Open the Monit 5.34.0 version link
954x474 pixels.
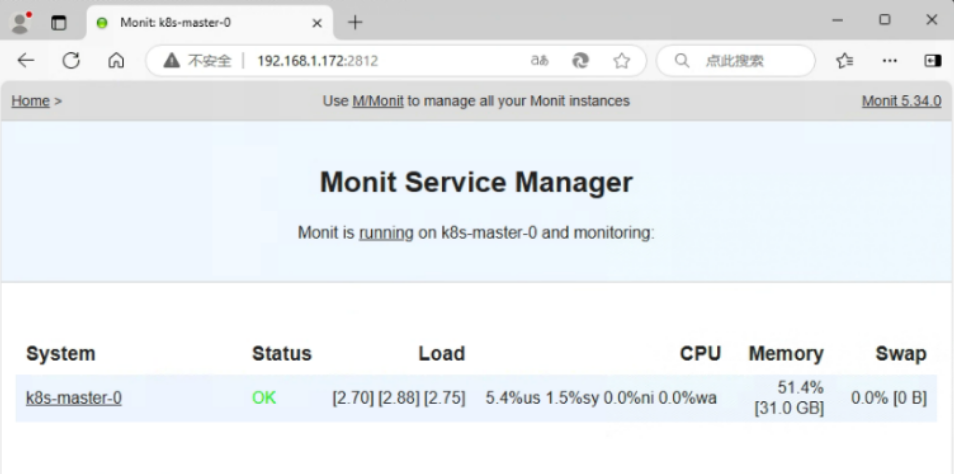coord(901,101)
